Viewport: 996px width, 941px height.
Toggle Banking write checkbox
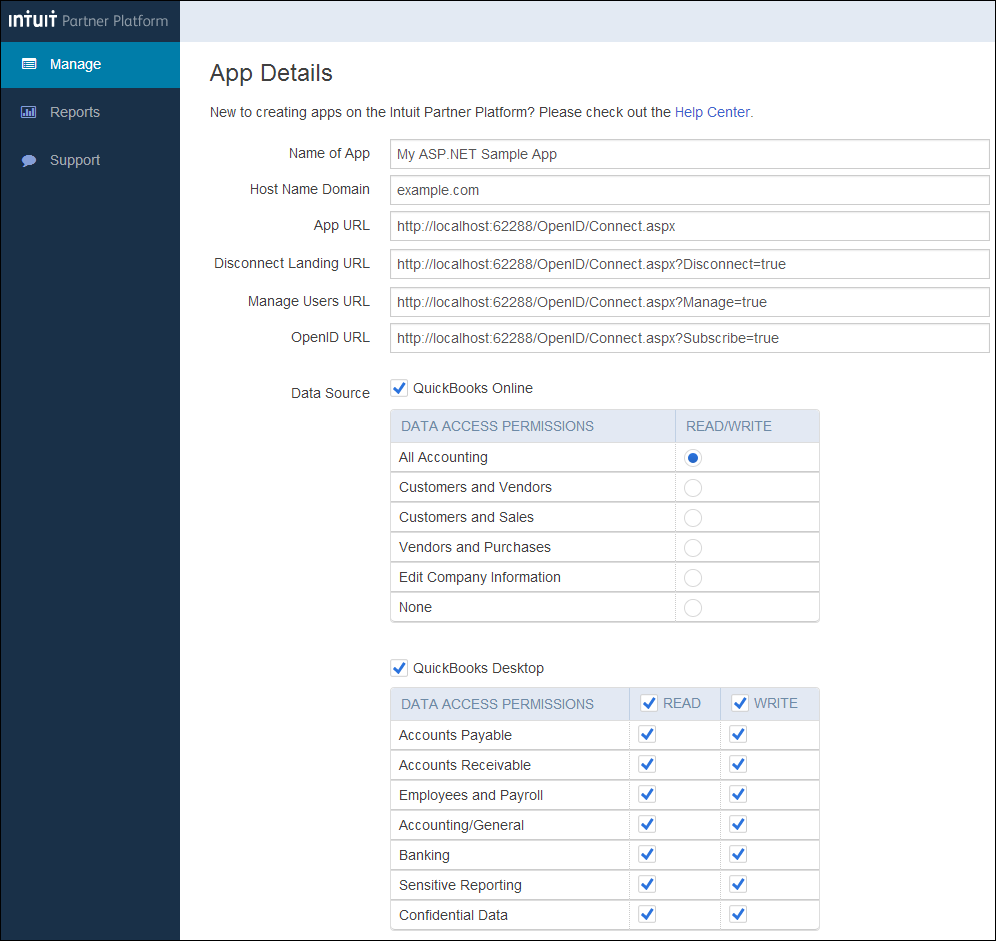737,855
